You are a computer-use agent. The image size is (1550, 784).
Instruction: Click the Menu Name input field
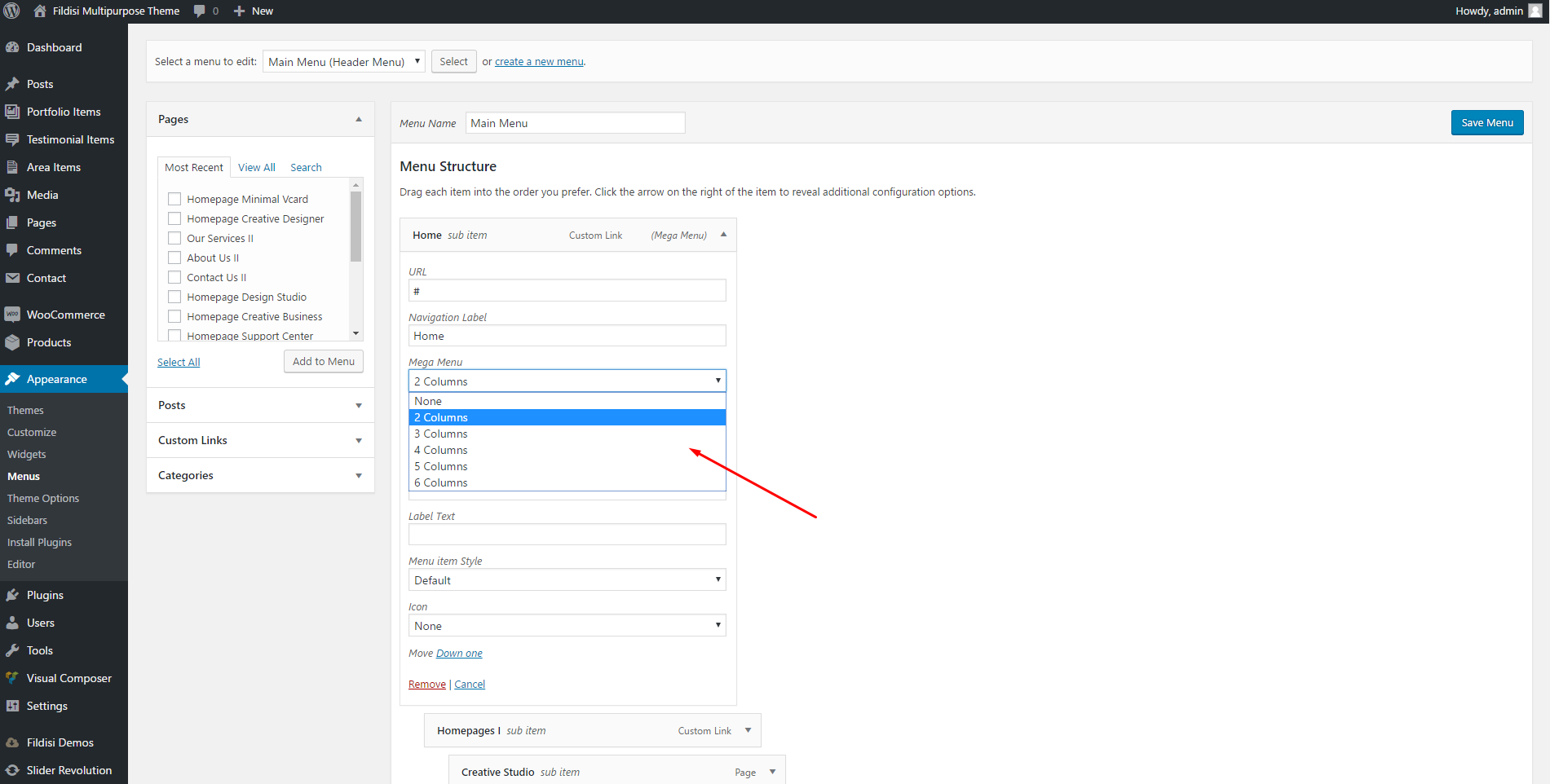pyautogui.click(x=576, y=123)
